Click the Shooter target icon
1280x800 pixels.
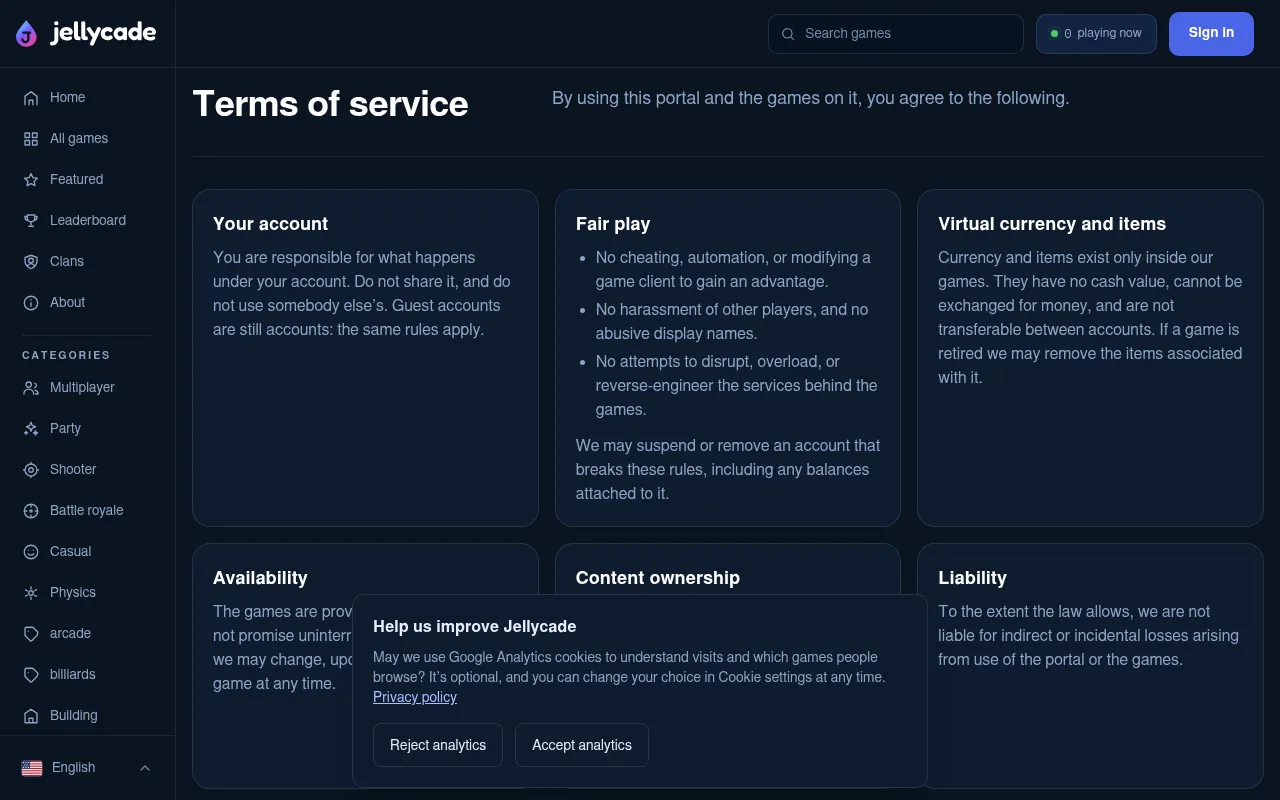point(31,469)
